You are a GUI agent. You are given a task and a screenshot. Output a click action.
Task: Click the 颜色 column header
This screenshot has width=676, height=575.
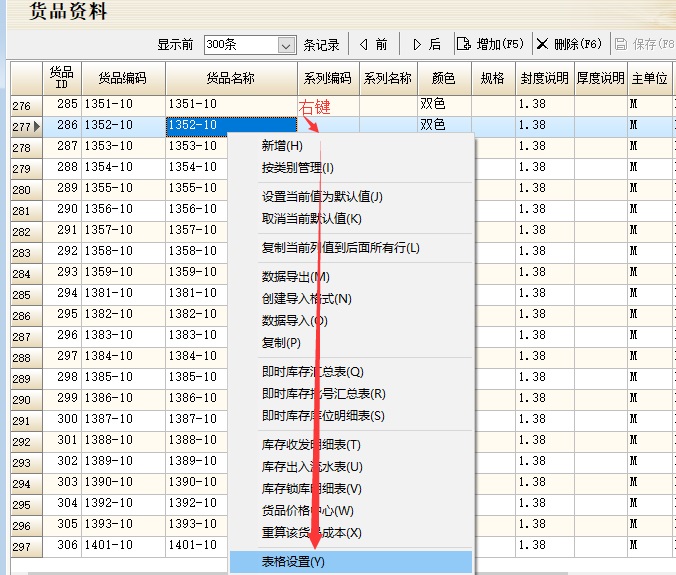[x=443, y=78]
